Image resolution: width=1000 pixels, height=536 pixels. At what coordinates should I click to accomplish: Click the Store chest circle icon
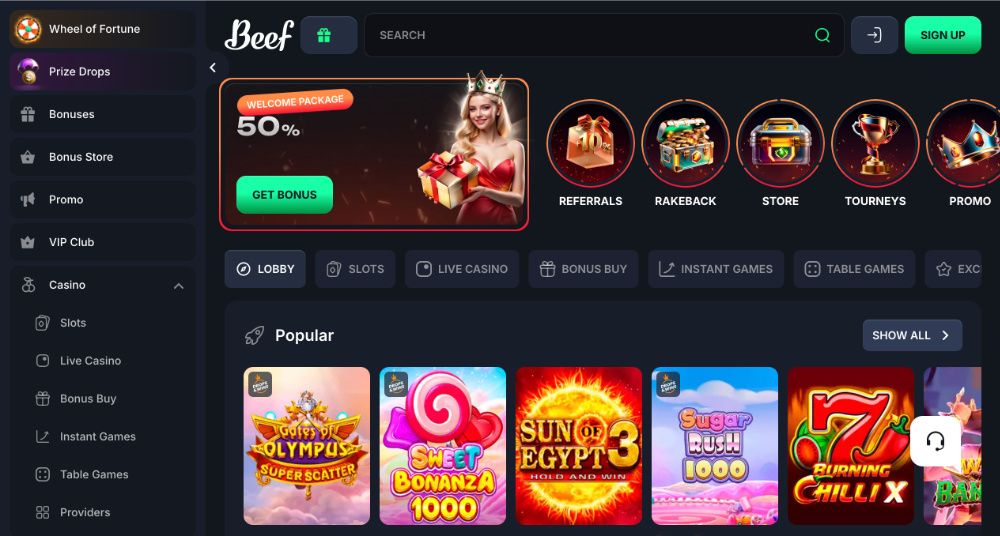pos(781,143)
